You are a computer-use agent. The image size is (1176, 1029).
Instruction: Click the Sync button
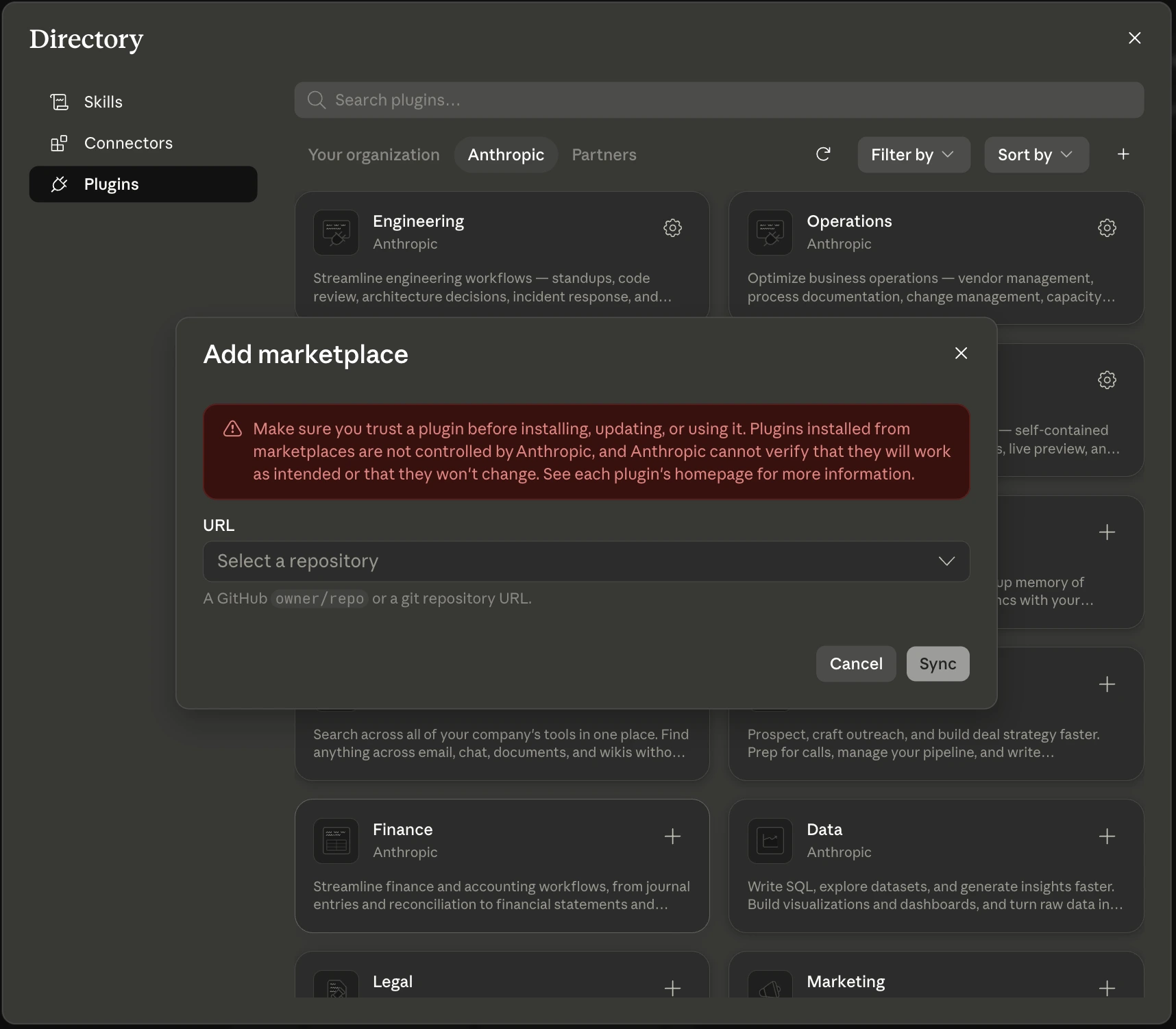pos(938,664)
